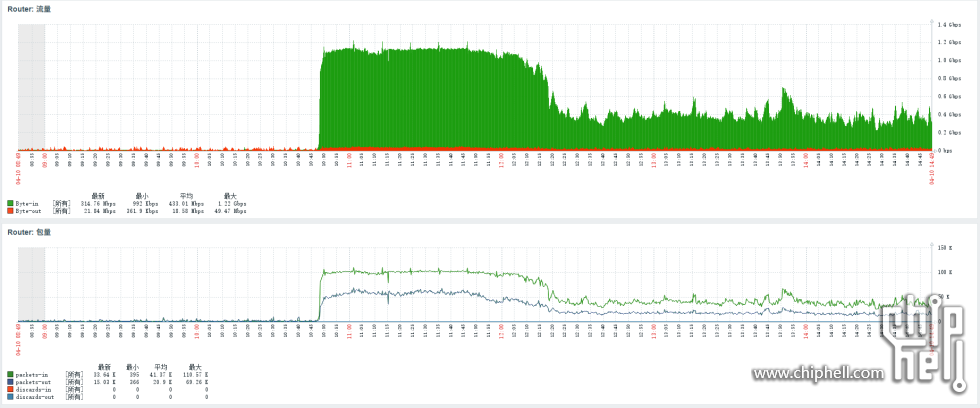Click the green packets-in legend swatch
This screenshot has width=980, height=408.
pos(10,375)
